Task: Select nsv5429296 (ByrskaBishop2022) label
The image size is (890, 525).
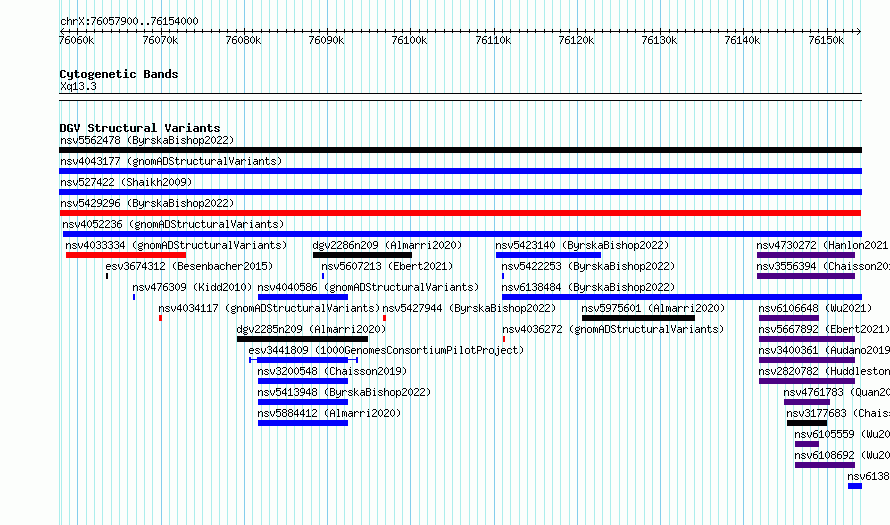Action: click(x=147, y=203)
